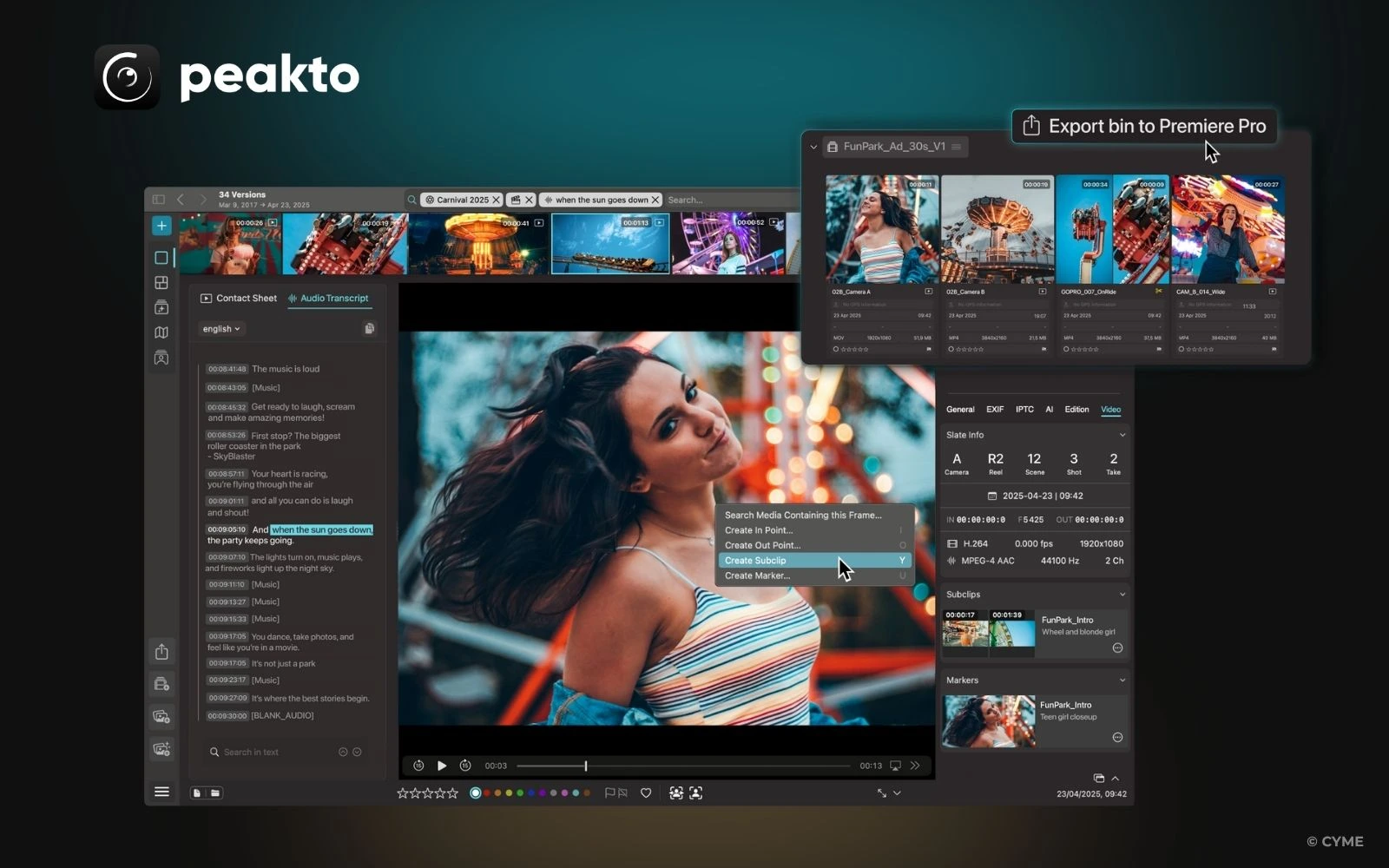
Task: Collapse the Subclips panel
Action: pos(1122,594)
